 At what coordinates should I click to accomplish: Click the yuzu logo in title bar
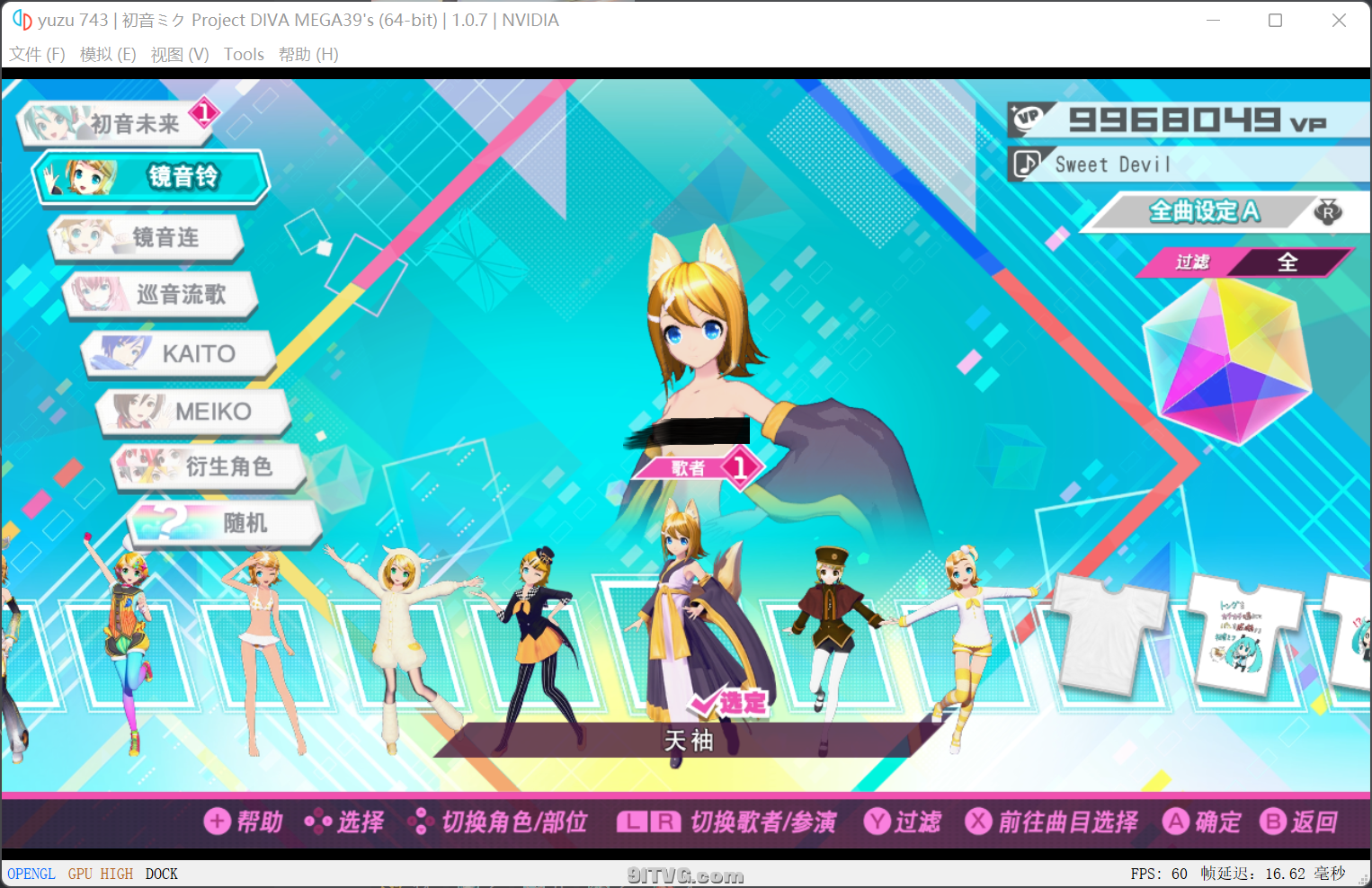pyautogui.click(x=22, y=20)
